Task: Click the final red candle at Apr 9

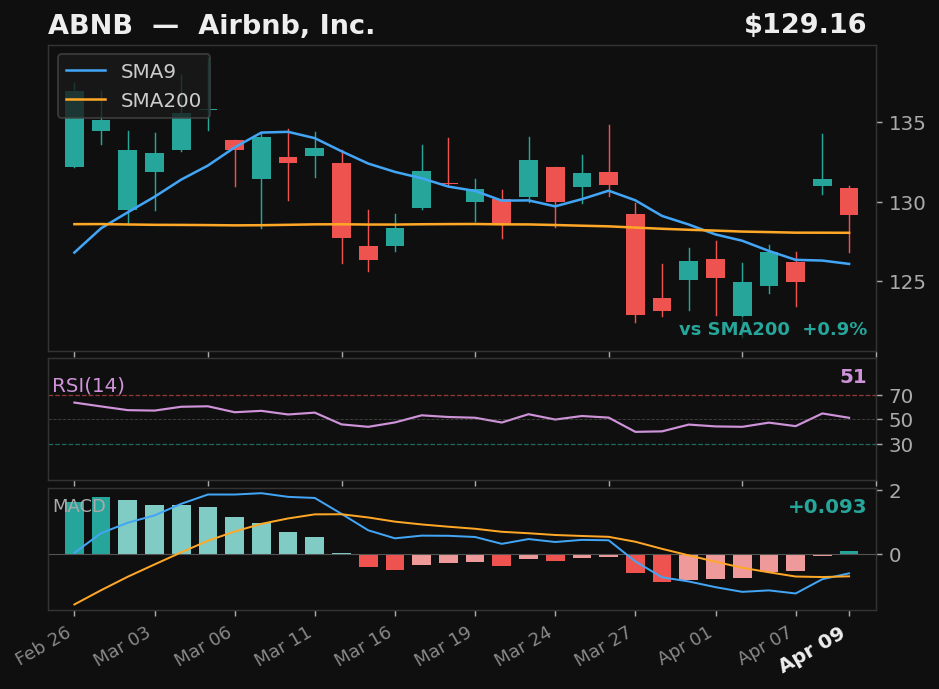Action: (x=850, y=202)
